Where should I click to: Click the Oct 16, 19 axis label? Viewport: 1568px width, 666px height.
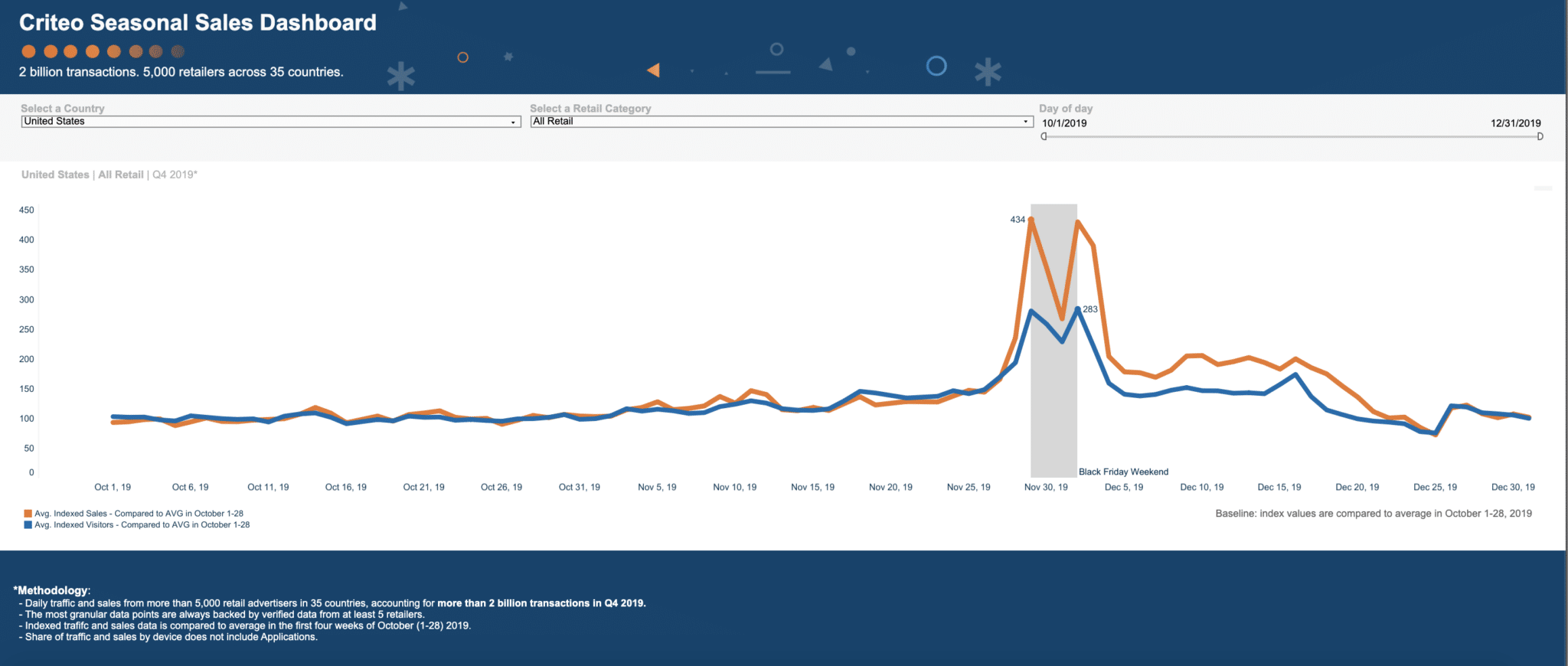[345, 487]
